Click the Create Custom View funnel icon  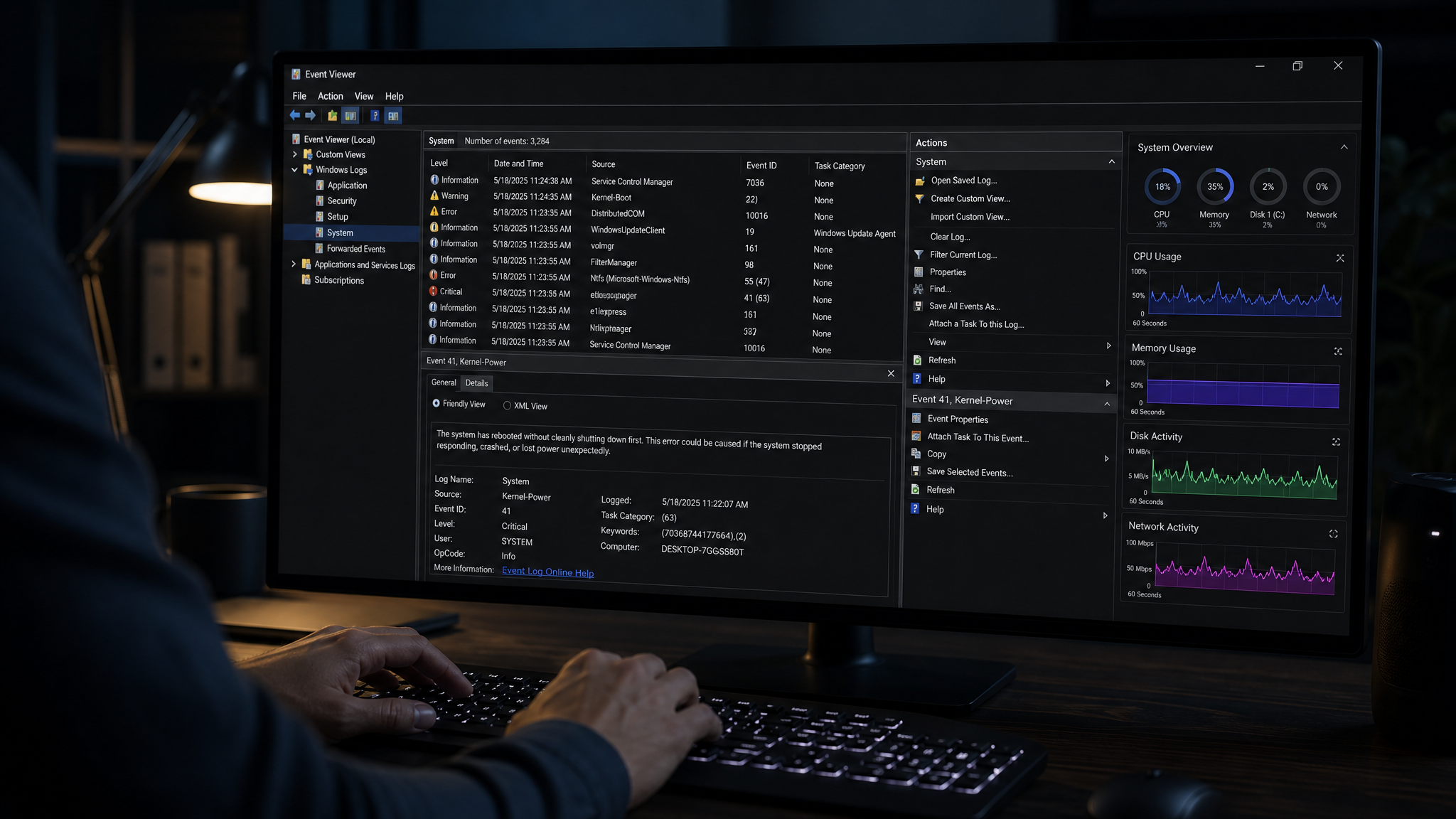pyautogui.click(x=919, y=198)
